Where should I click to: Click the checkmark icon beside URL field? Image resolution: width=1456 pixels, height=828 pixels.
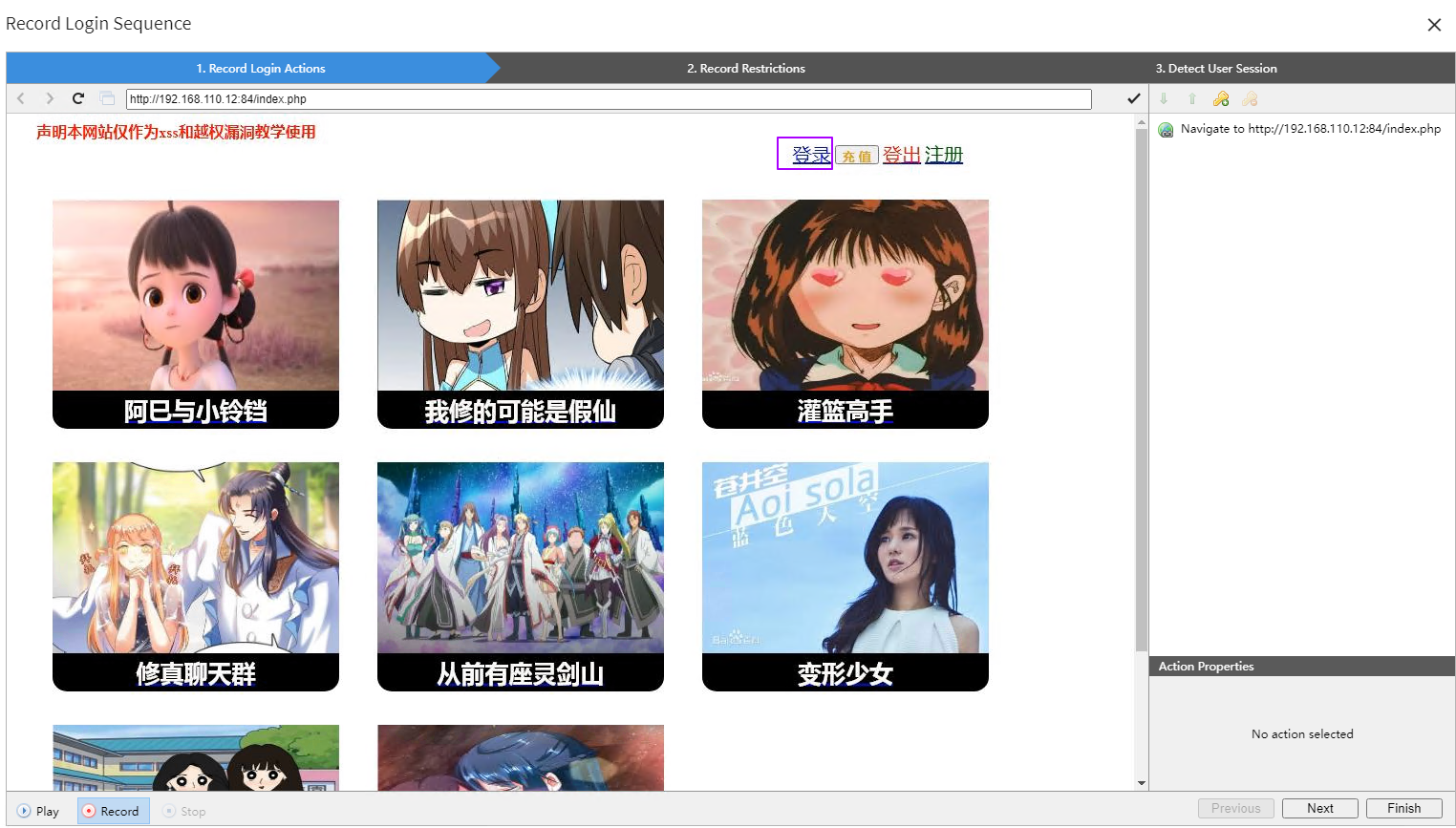coord(1134,98)
